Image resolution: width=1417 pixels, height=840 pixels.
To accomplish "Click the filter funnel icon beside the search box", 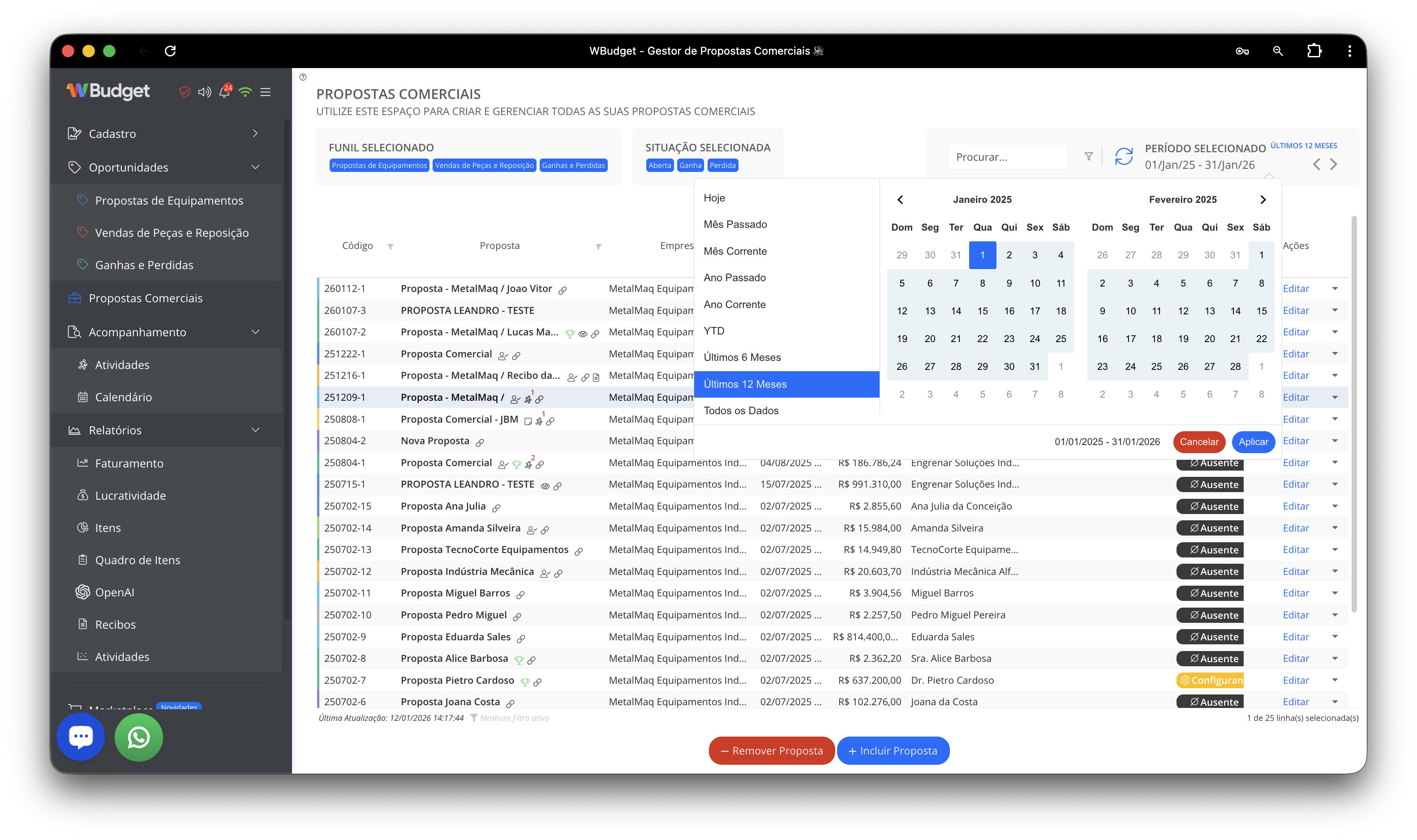I will [1088, 156].
